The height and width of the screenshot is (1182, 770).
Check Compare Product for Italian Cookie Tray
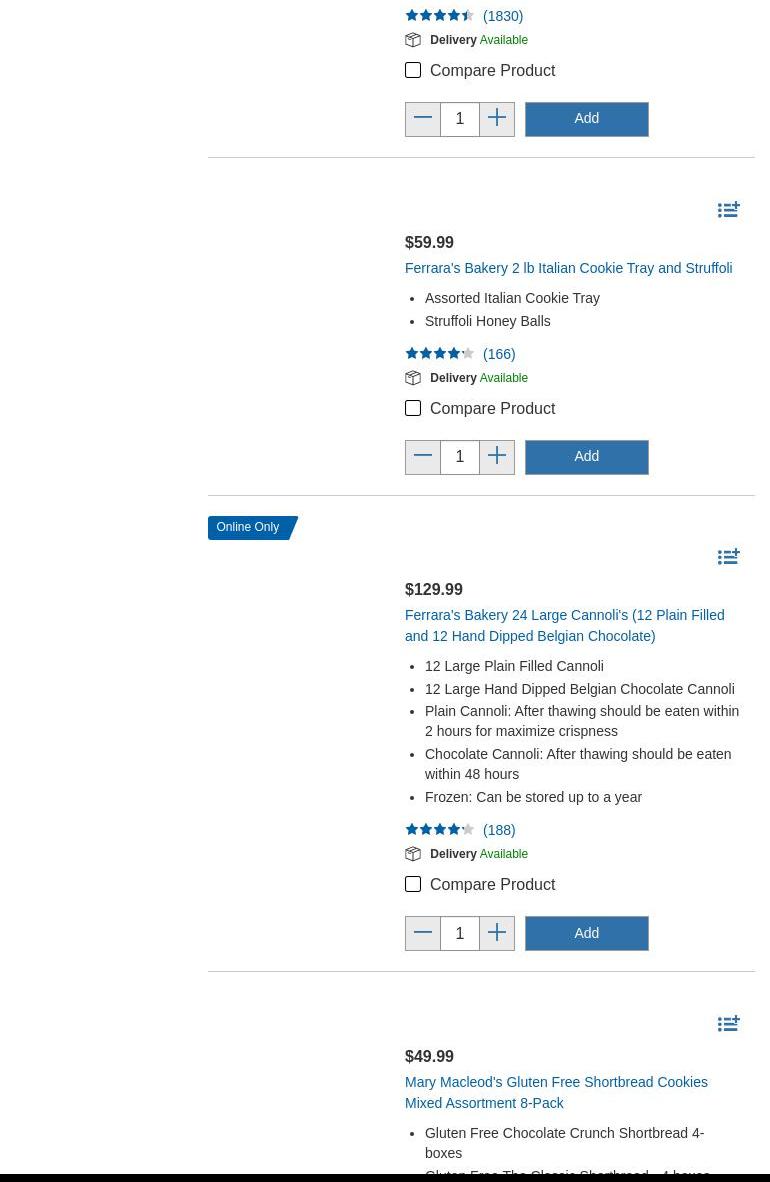(x=413, y=409)
